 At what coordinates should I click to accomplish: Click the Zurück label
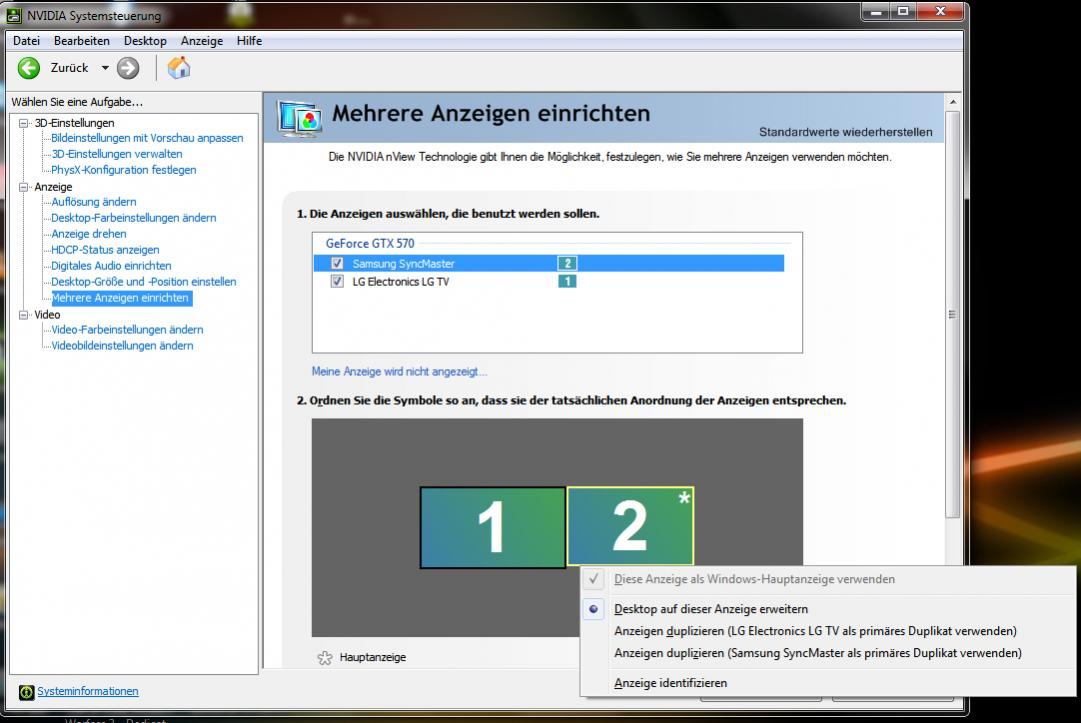[x=70, y=68]
